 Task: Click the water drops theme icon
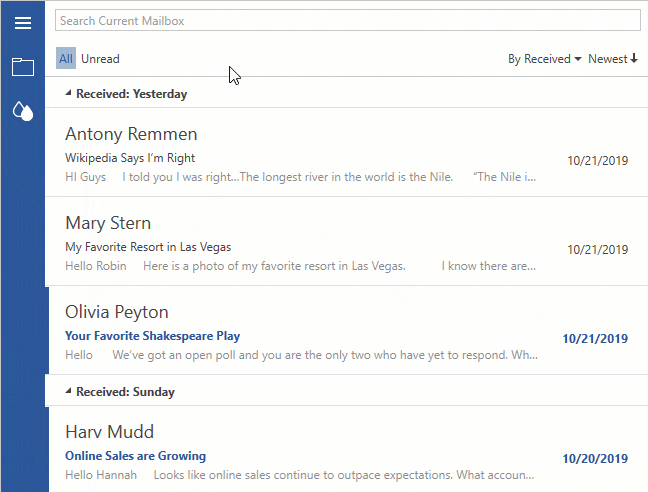(x=22, y=111)
